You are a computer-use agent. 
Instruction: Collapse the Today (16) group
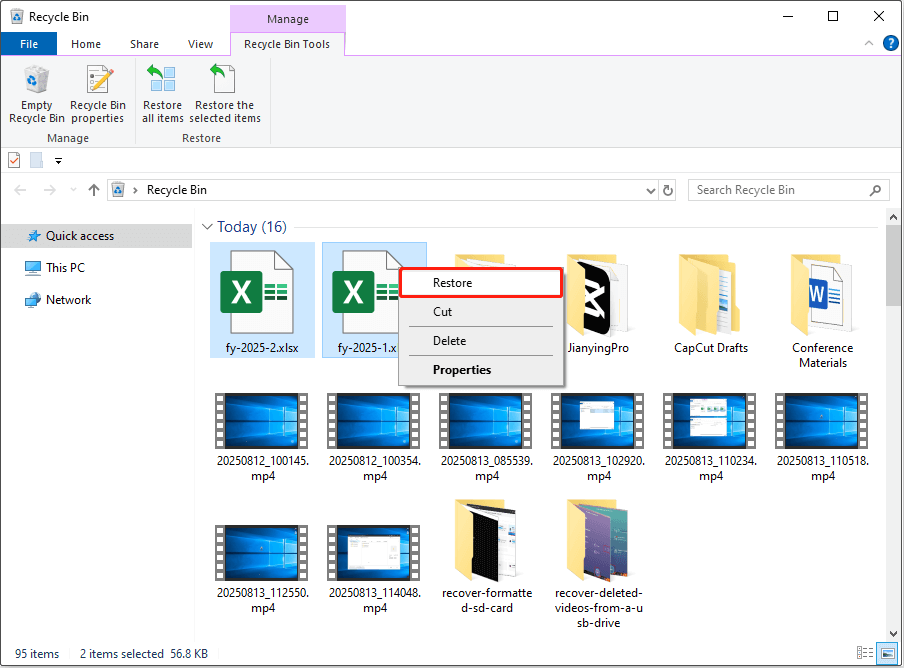tap(207, 227)
